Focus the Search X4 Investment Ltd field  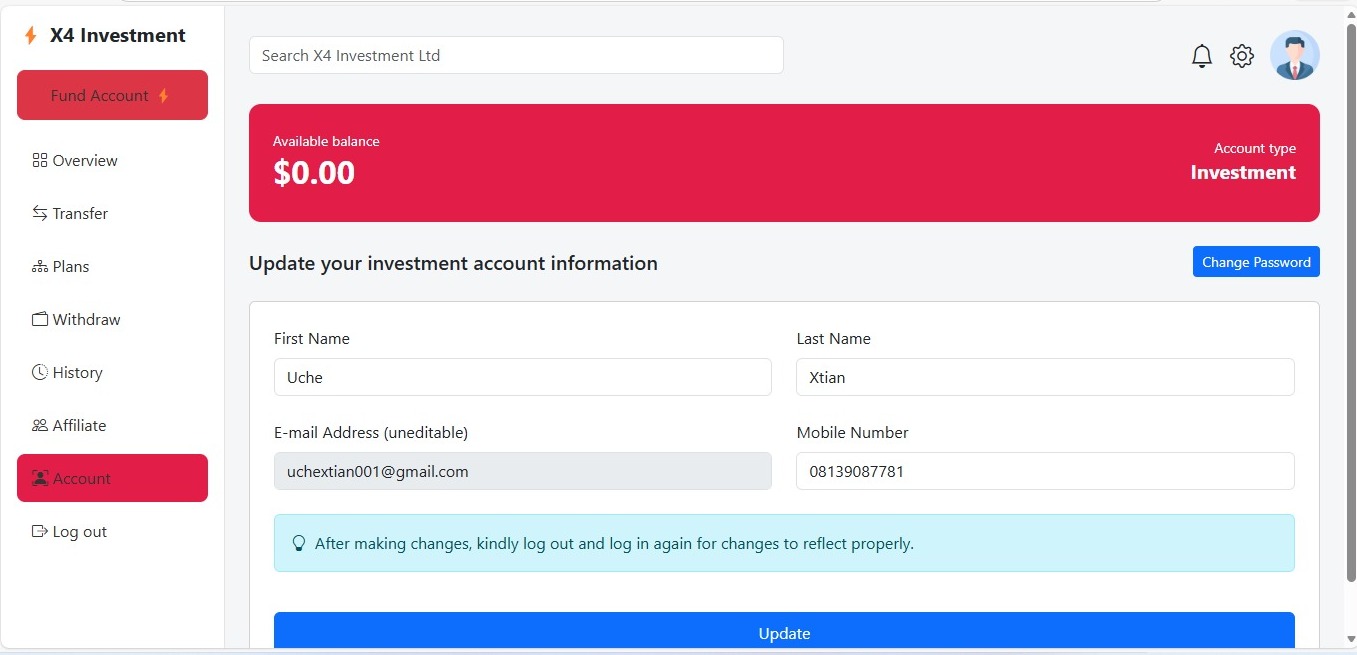pos(516,55)
